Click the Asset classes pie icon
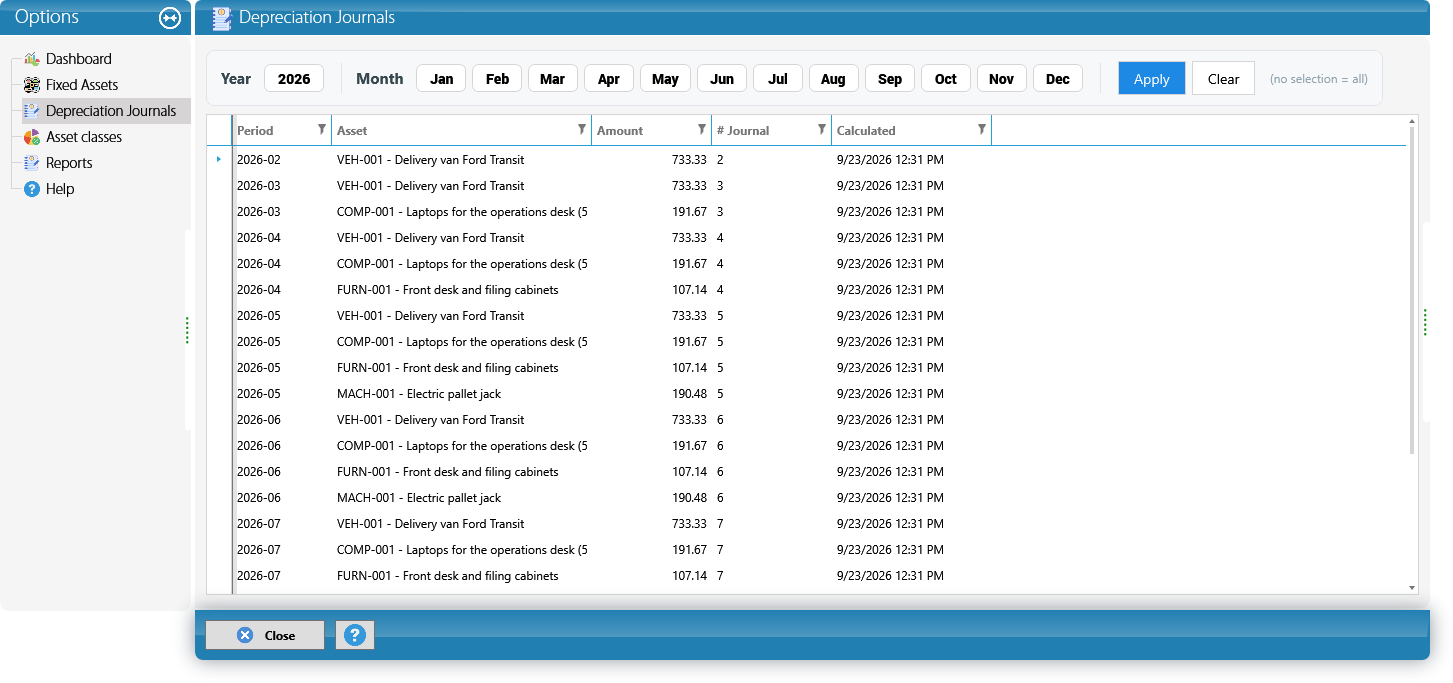 (32, 137)
